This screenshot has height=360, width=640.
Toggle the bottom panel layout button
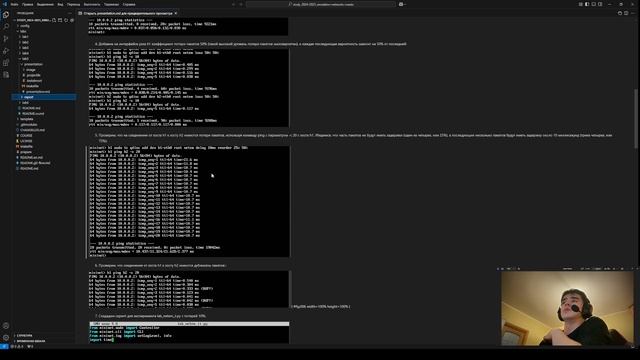point(593,4)
